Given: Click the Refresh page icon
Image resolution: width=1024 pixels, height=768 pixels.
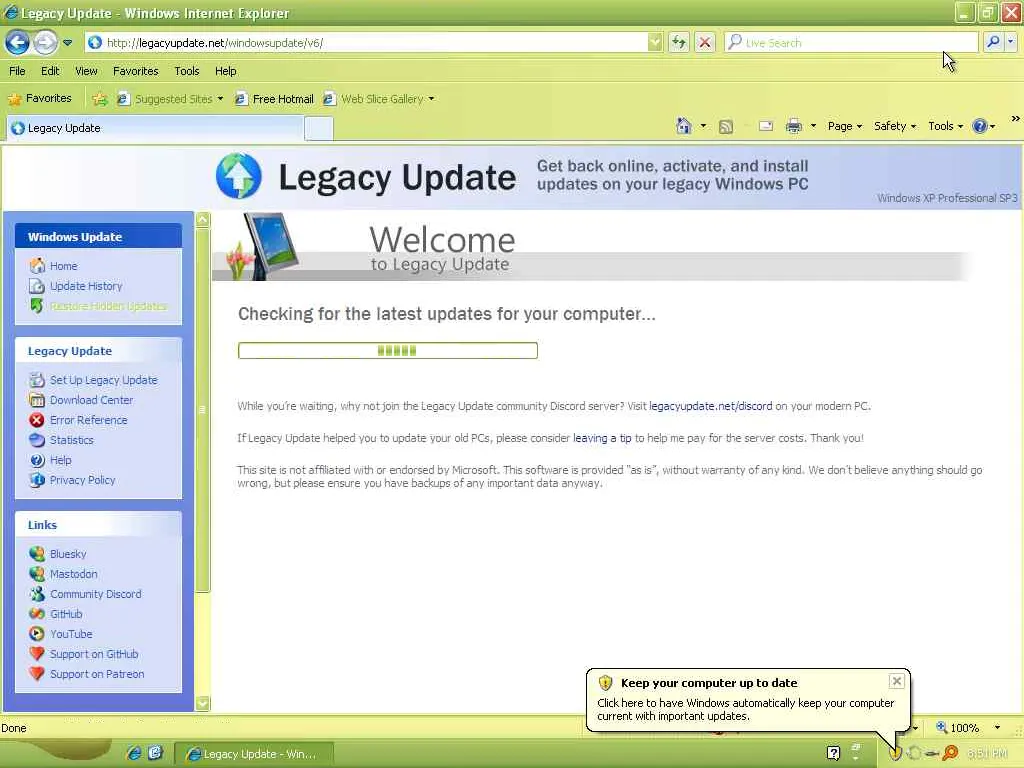Looking at the screenshot, I should coord(679,42).
